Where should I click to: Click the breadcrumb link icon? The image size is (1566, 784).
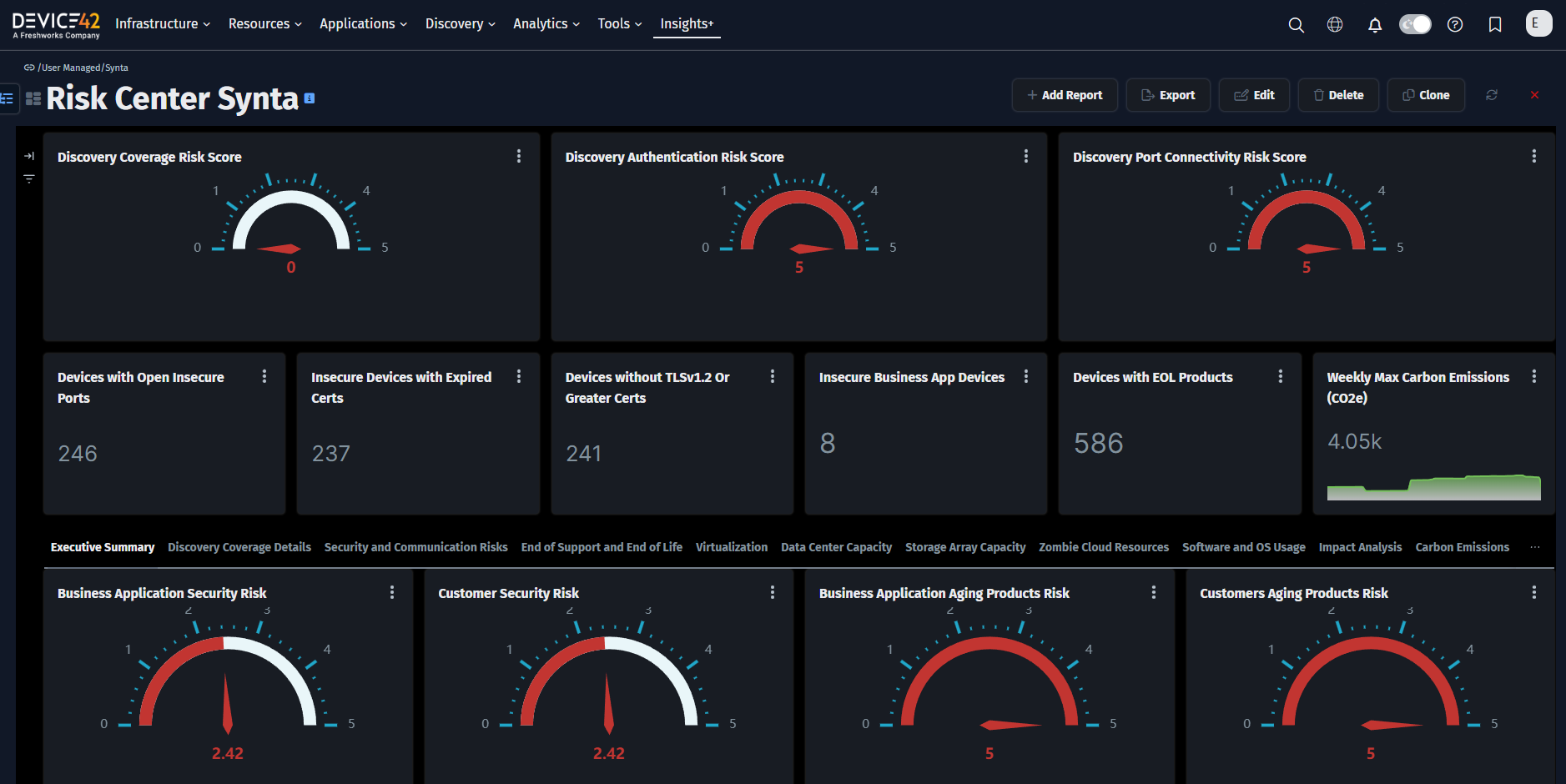(29, 68)
